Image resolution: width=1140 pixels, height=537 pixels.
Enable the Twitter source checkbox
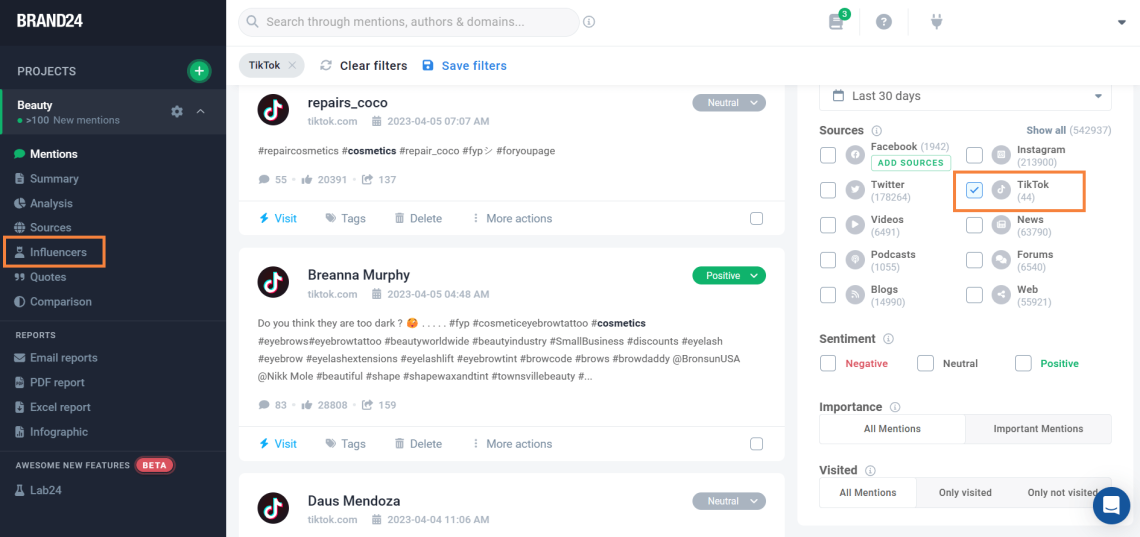click(x=828, y=190)
